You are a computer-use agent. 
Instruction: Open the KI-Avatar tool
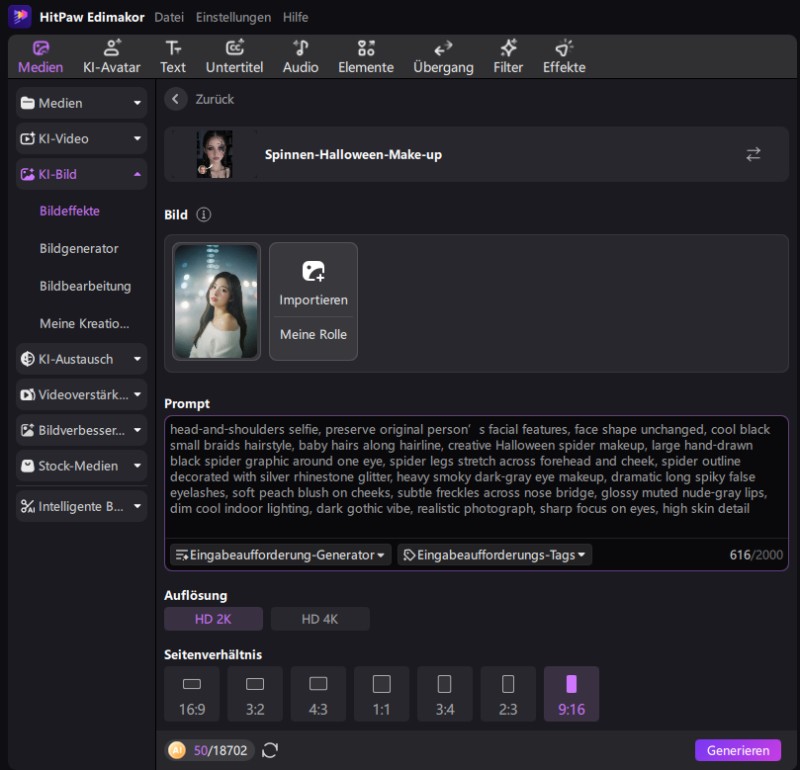click(112, 57)
